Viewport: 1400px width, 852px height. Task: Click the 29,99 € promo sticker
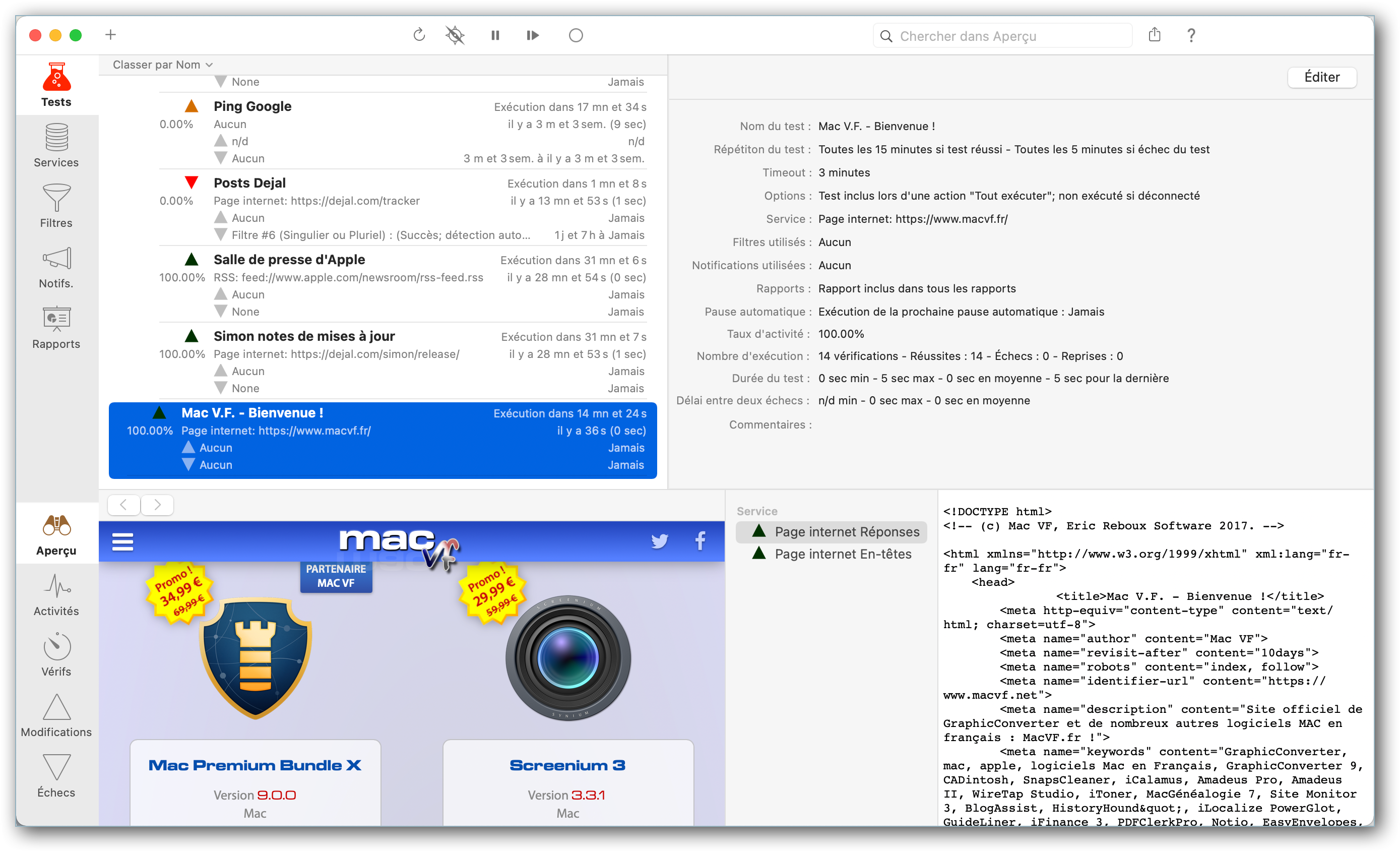tap(492, 592)
